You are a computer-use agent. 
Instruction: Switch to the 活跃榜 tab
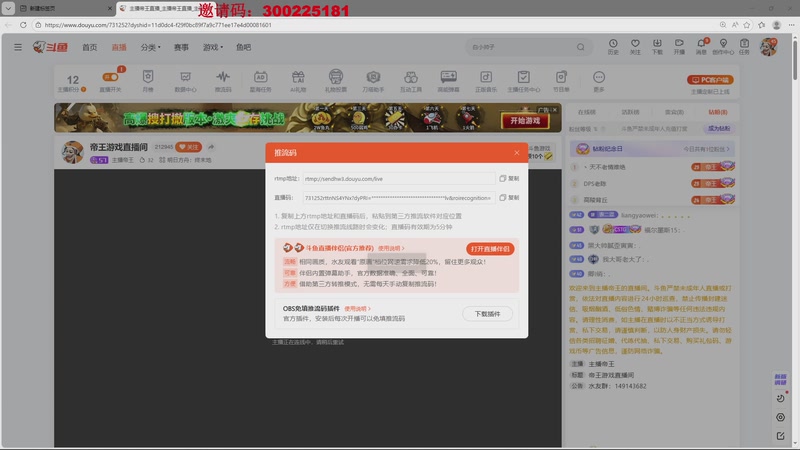point(630,112)
